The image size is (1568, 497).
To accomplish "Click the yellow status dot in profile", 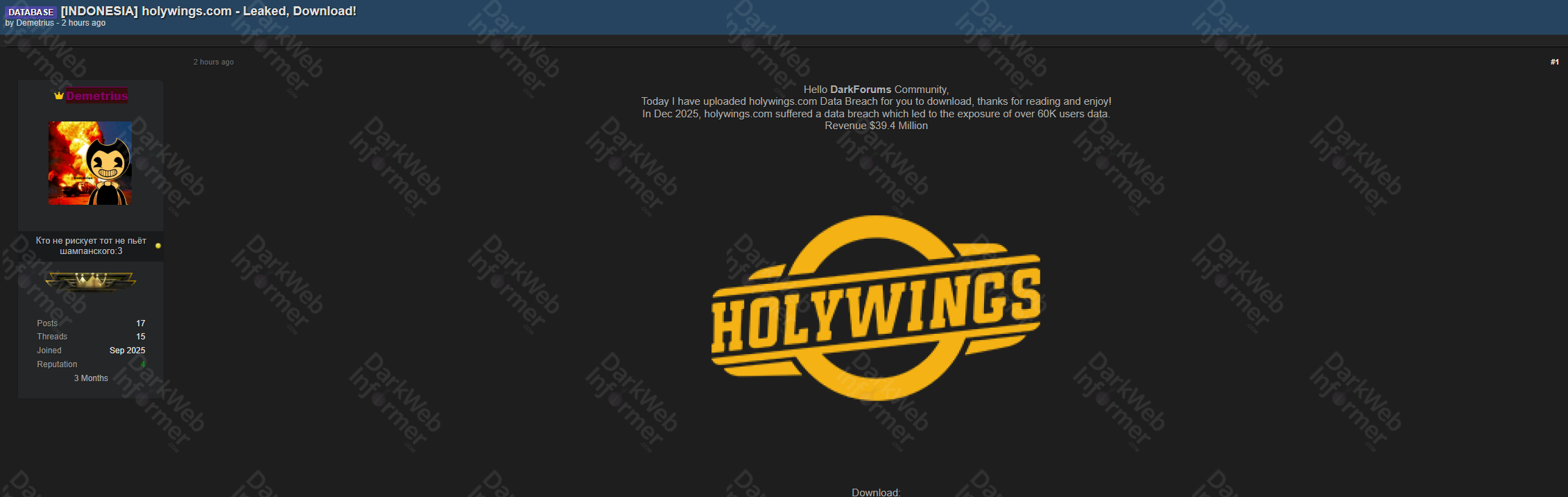I will click(158, 246).
